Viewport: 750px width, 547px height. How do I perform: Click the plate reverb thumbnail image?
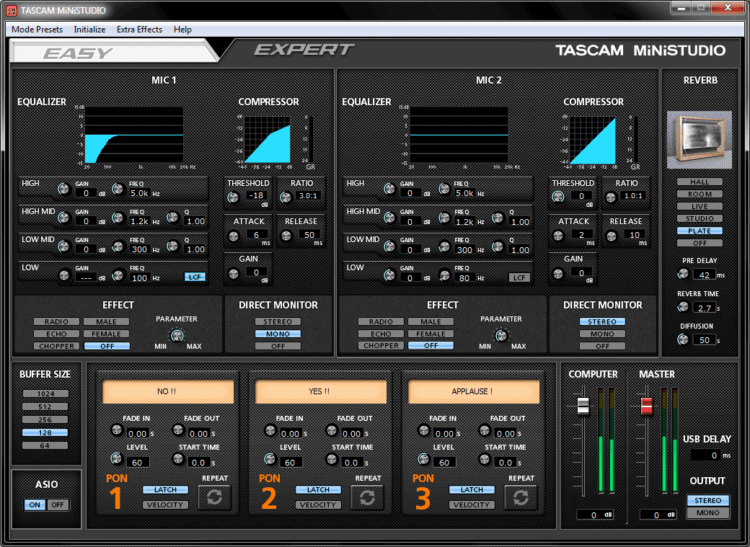699,140
